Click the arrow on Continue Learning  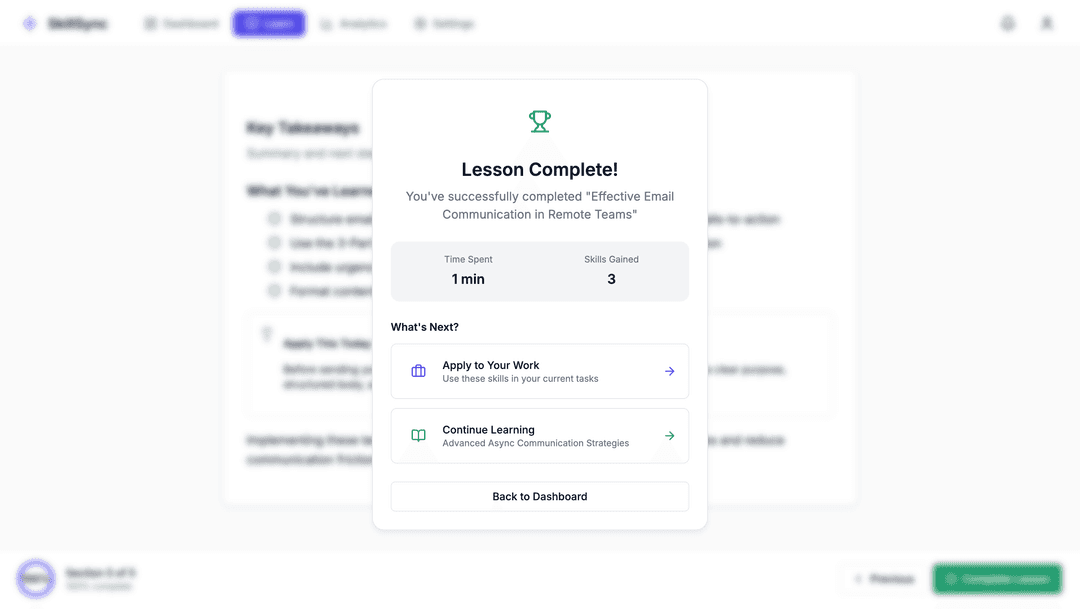[670, 436]
